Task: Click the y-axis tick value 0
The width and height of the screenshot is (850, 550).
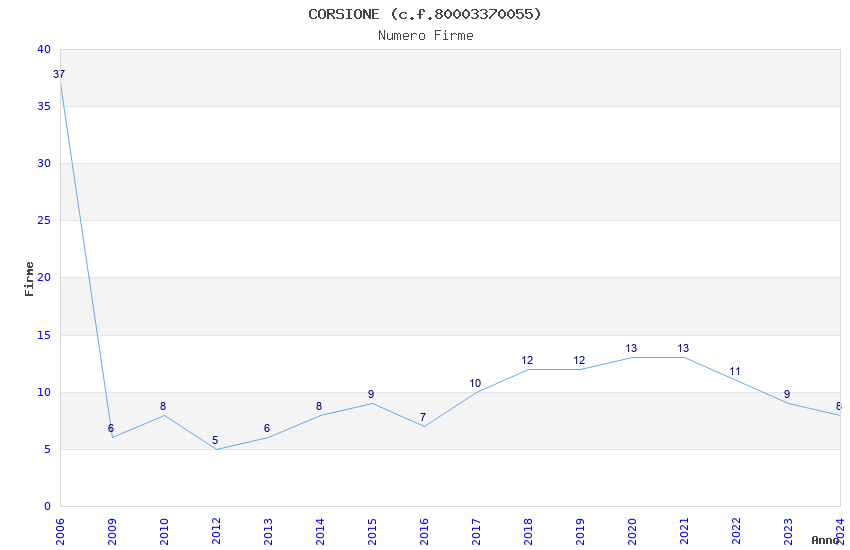Action: point(47,506)
